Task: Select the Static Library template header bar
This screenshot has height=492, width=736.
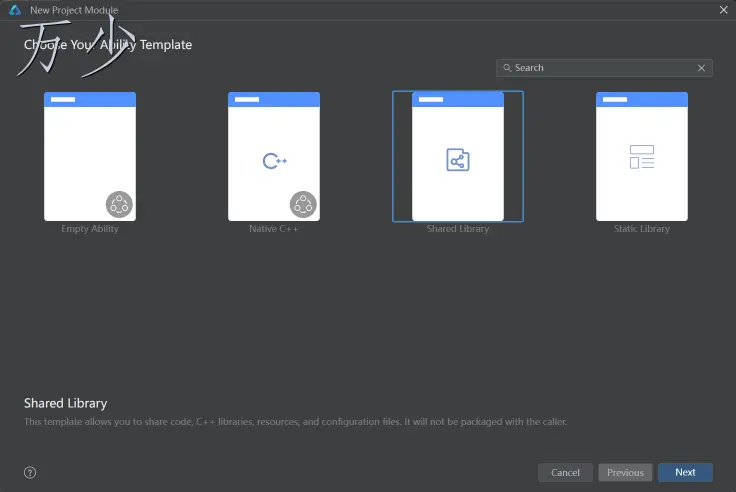Action: point(642,100)
